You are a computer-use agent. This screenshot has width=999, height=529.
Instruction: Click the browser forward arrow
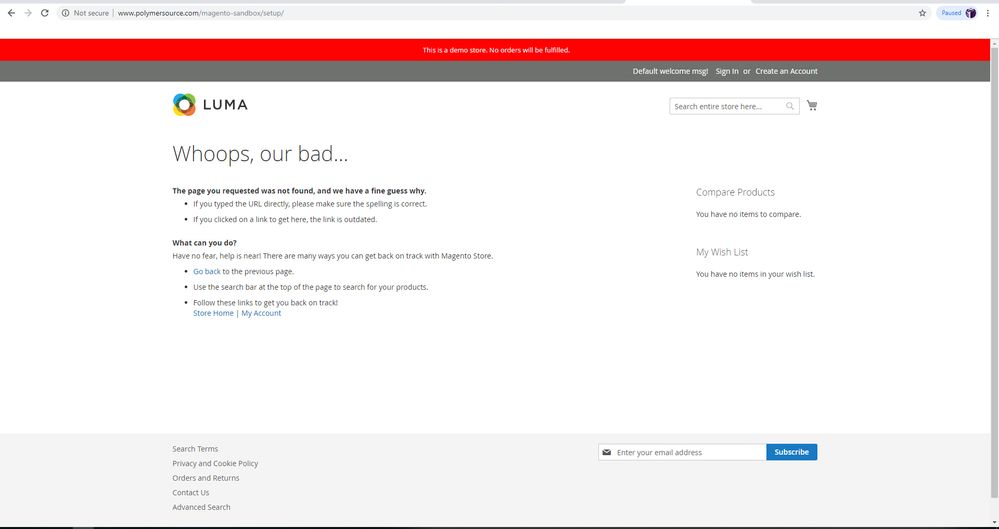tap(28, 13)
